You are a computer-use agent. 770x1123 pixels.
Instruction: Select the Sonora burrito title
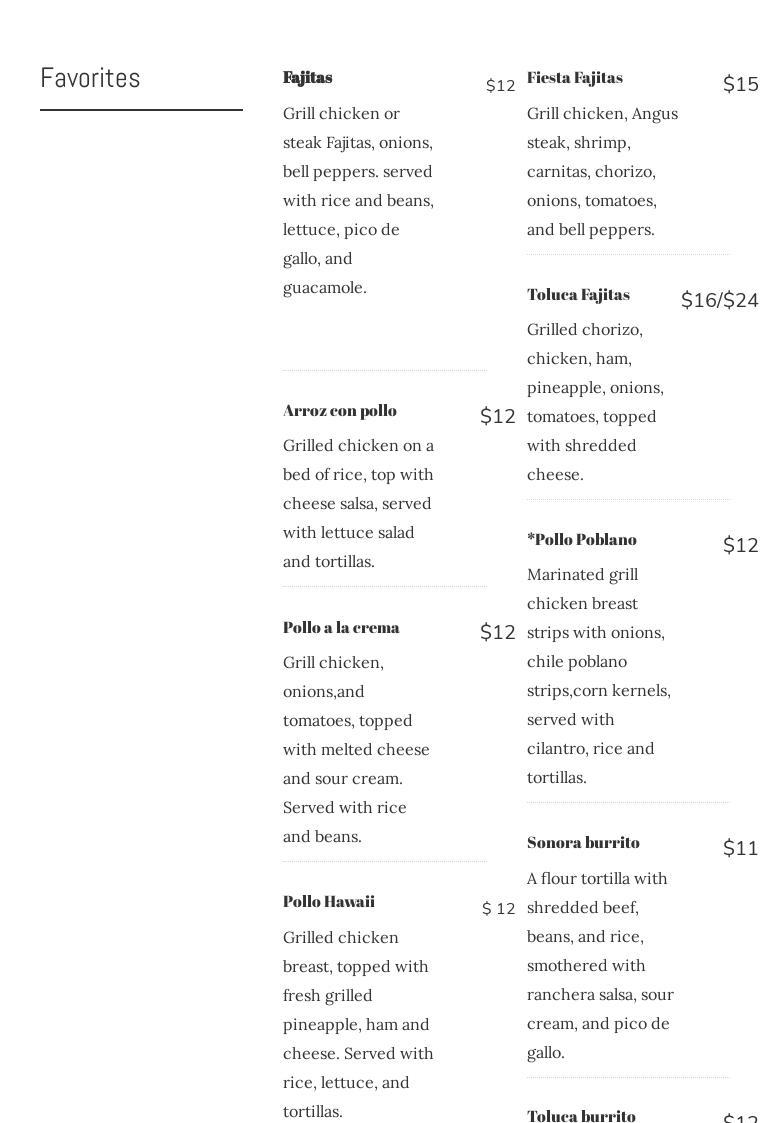[583, 842]
